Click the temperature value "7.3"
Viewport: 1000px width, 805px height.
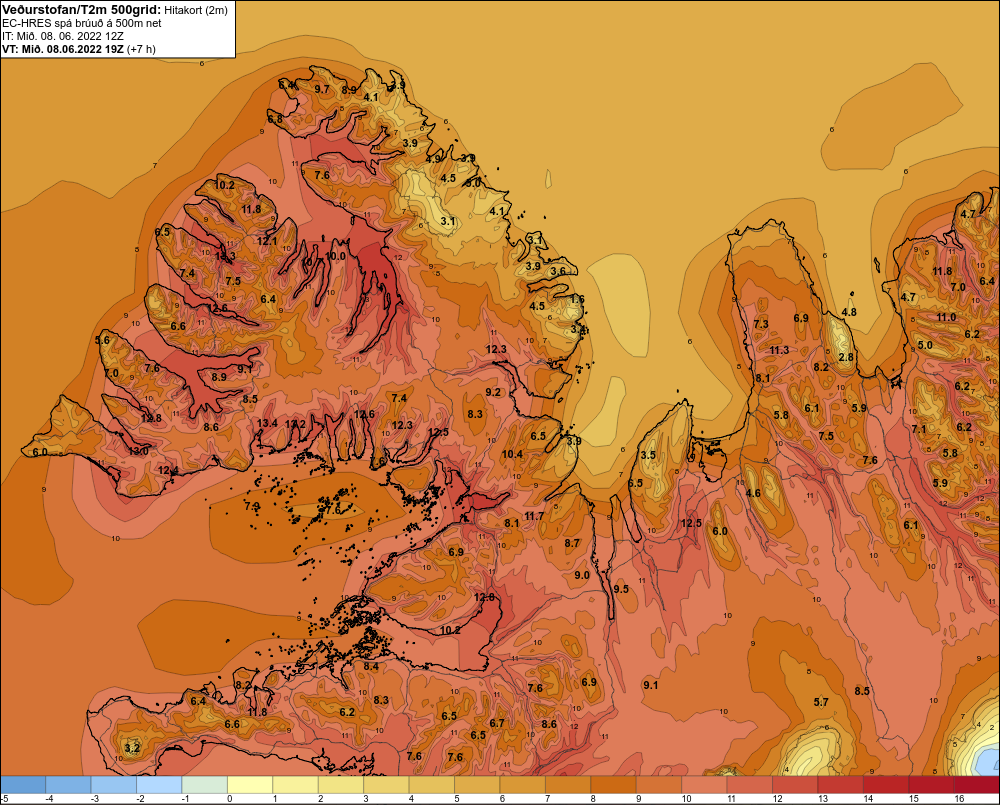pyautogui.click(x=761, y=324)
